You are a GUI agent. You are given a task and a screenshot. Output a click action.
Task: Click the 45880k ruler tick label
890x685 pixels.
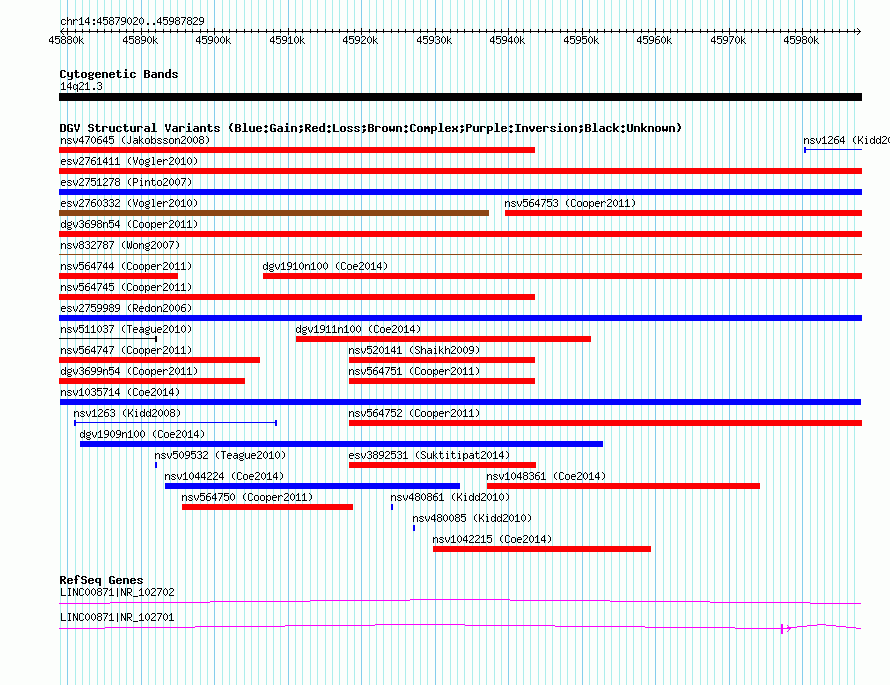click(66, 40)
